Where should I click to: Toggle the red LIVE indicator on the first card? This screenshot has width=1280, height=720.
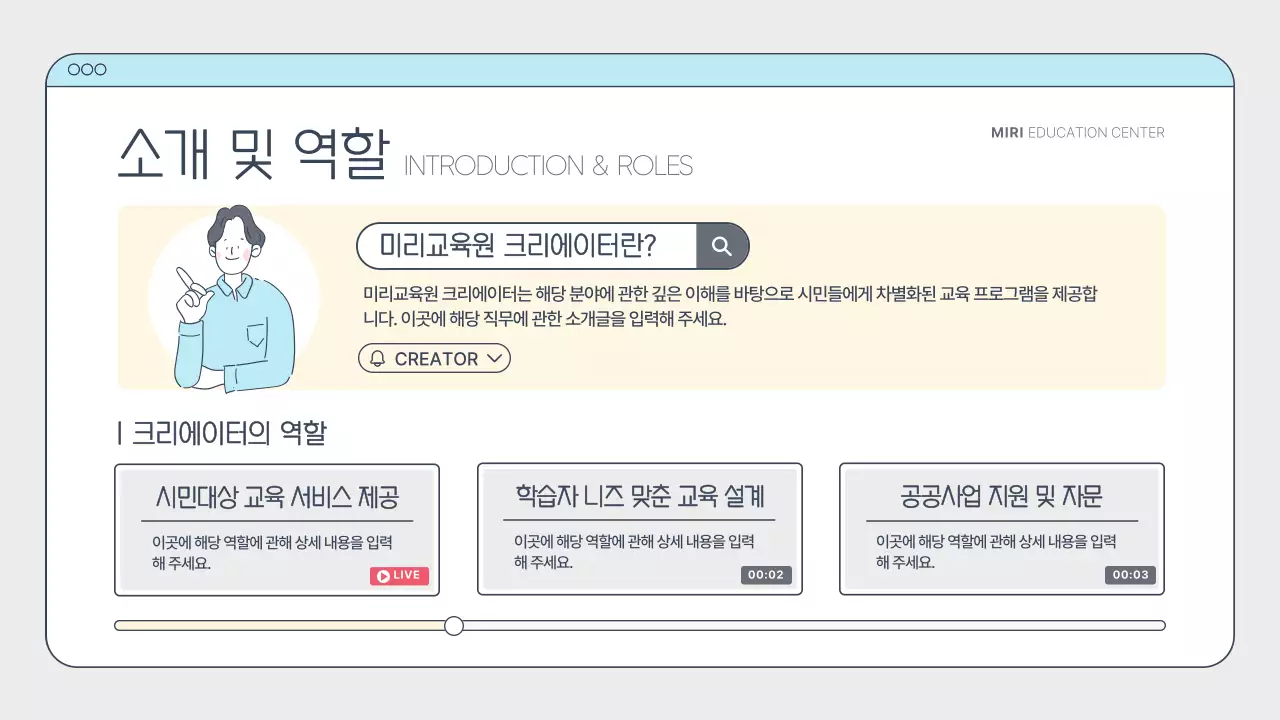click(399, 575)
